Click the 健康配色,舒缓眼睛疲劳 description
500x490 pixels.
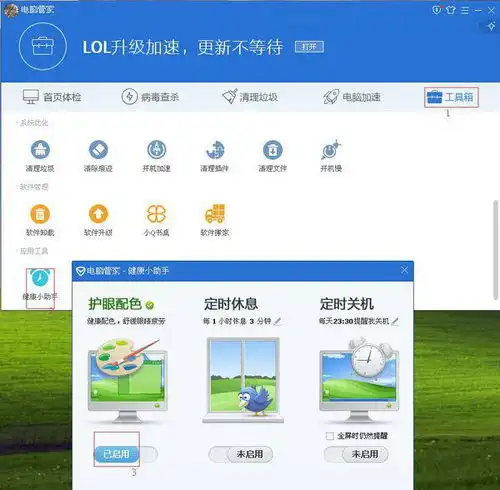pyautogui.click(x=126, y=321)
